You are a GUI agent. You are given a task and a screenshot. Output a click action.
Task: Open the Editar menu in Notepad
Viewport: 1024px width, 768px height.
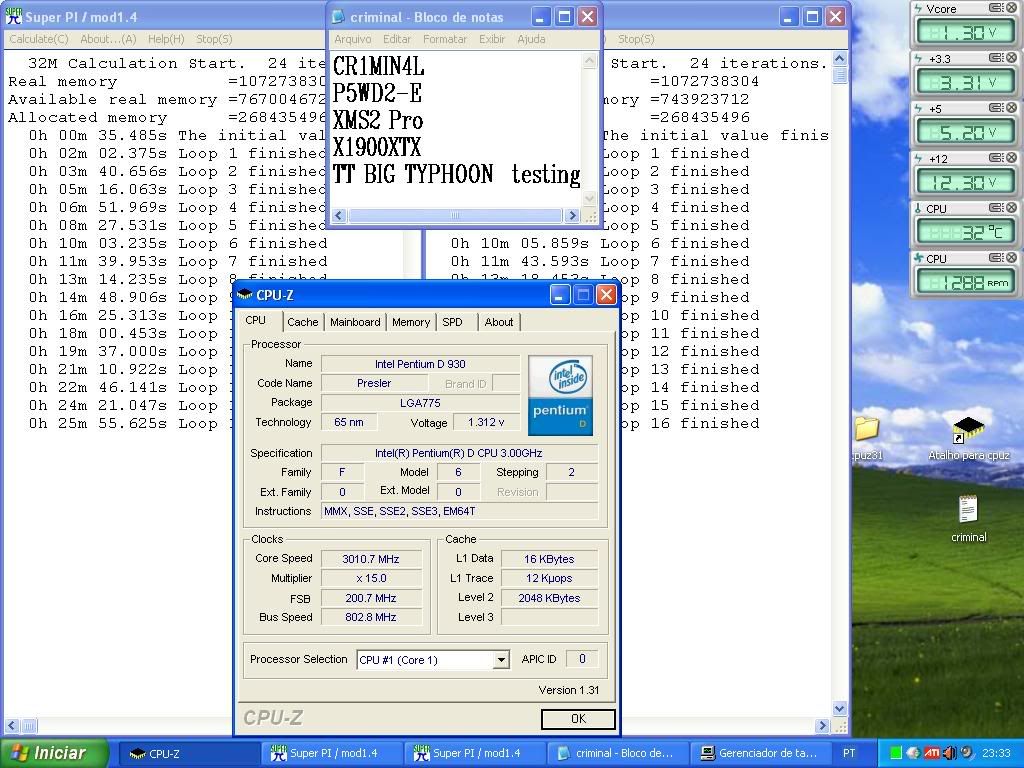click(x=397, y=39)
